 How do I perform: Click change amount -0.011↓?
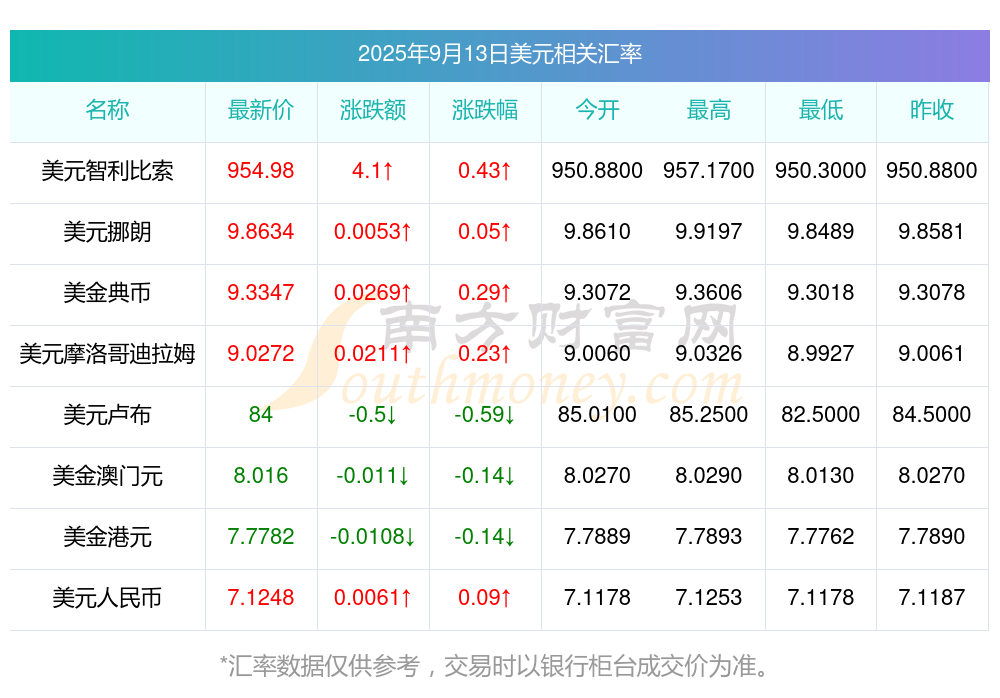373,475
